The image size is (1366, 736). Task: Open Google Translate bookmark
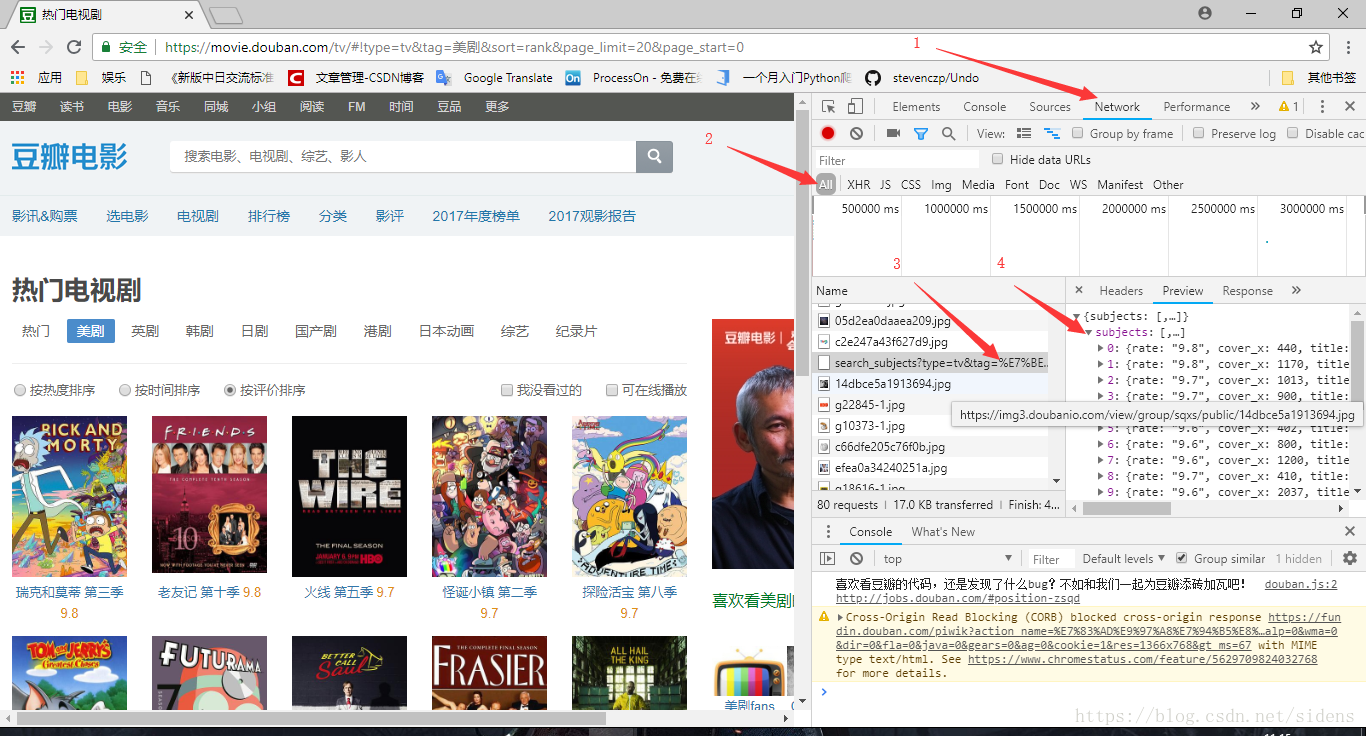[x=494, y=77]
